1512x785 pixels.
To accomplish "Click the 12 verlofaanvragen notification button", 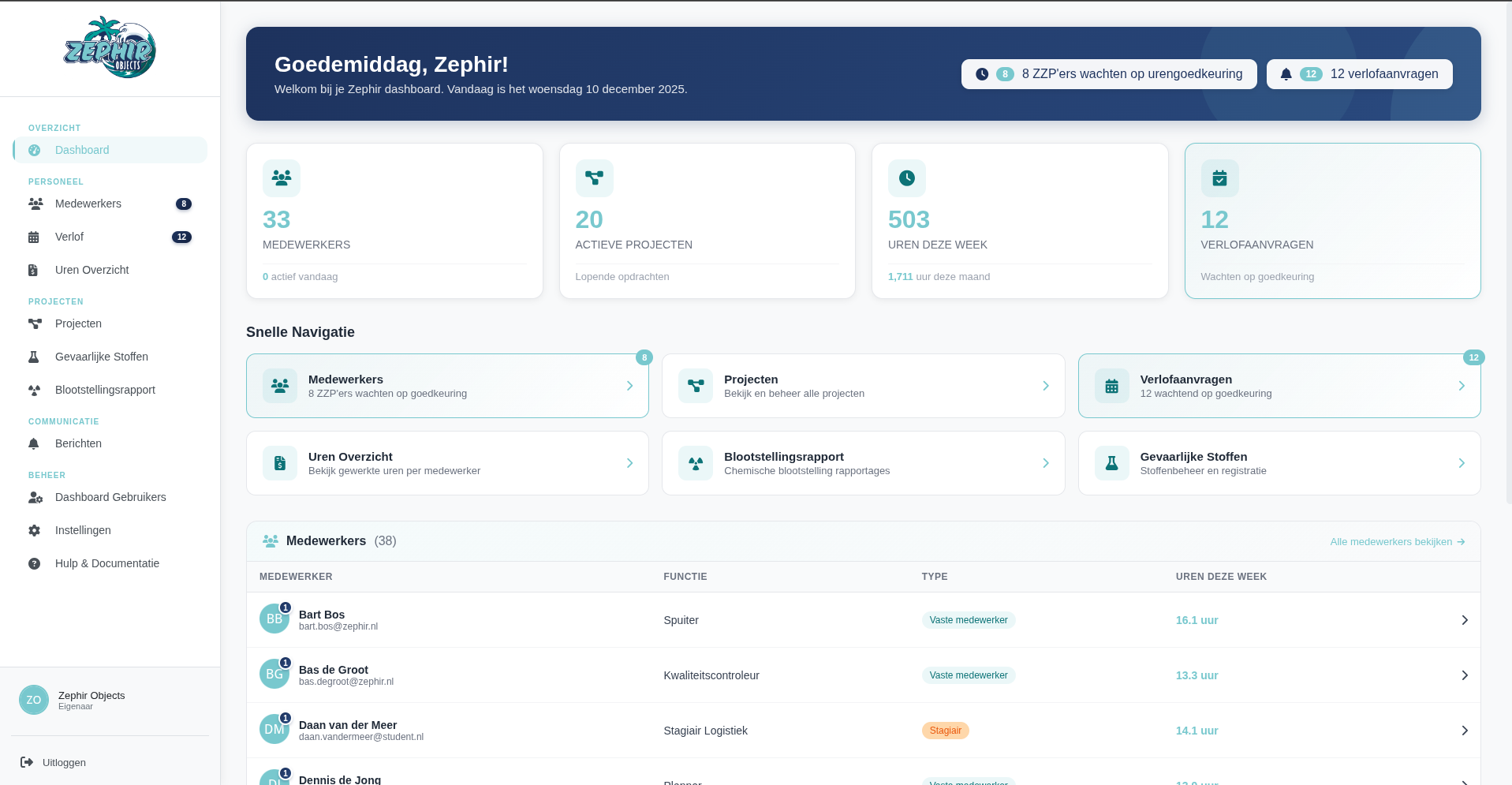I will [1358, 73].
